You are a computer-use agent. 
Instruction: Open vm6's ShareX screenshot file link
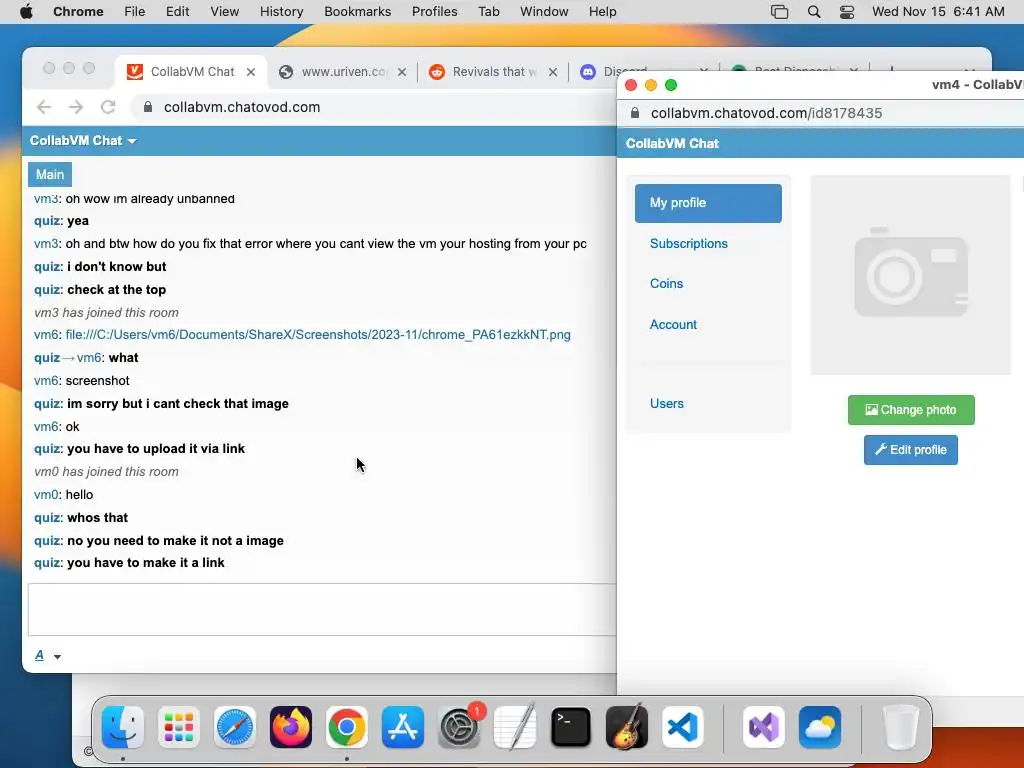[x=318, y=335]
